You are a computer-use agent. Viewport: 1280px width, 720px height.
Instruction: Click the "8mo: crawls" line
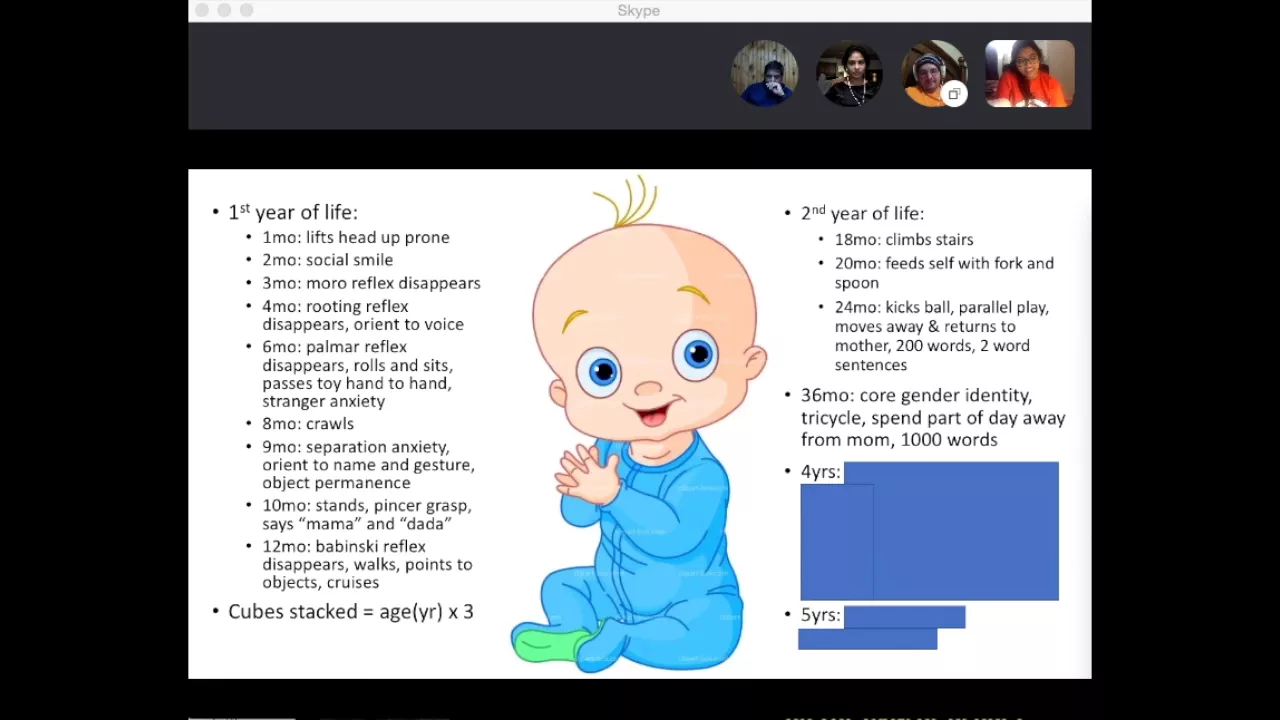pos(308,424)
